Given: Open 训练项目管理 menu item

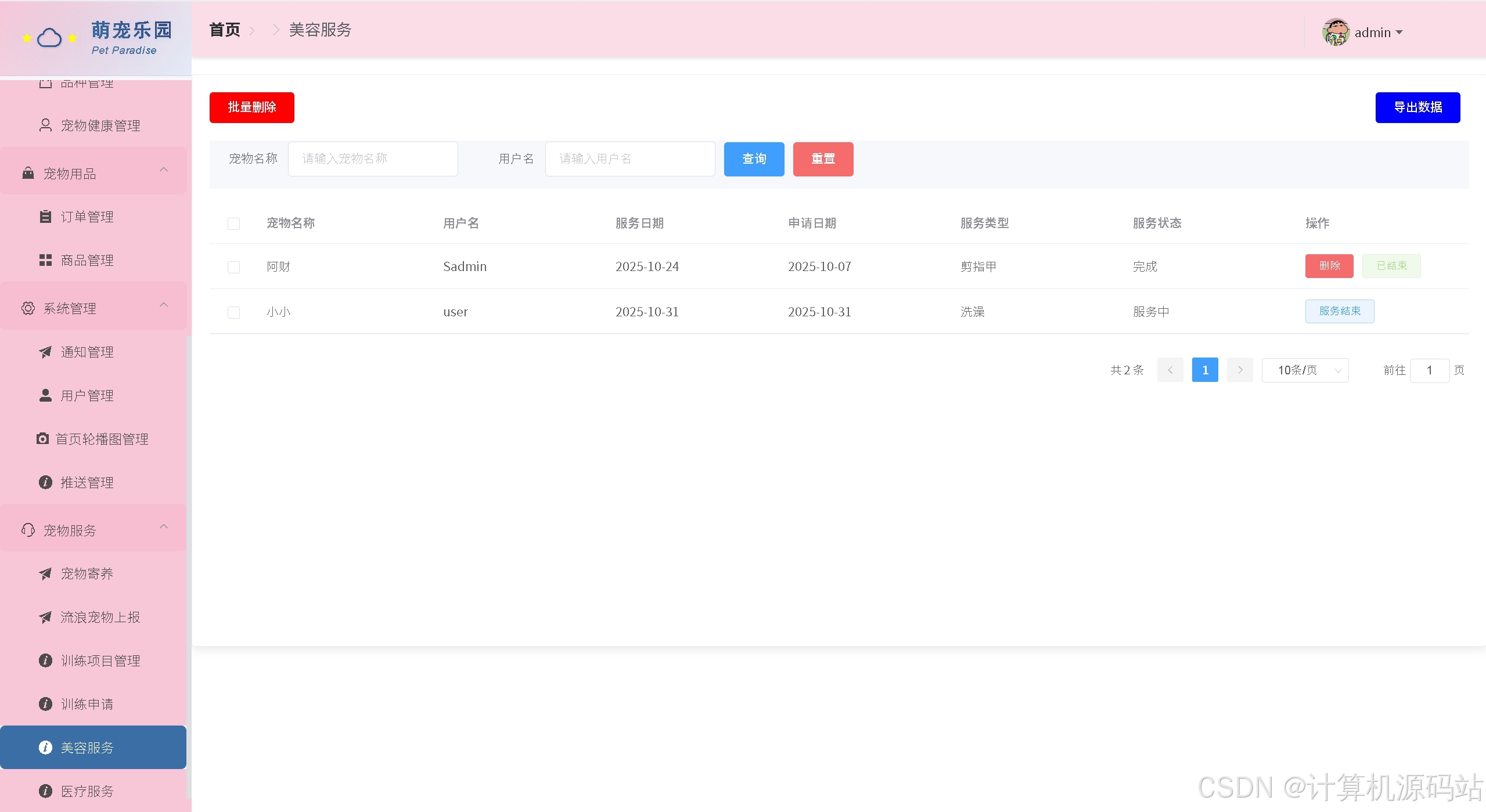Looking at the screenshot, I should [93, 661].
